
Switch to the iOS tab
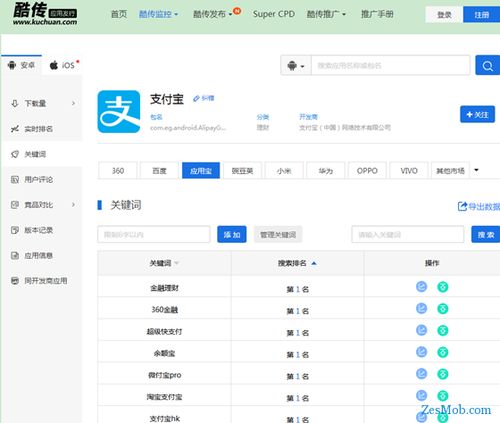(x=62, y=65)
